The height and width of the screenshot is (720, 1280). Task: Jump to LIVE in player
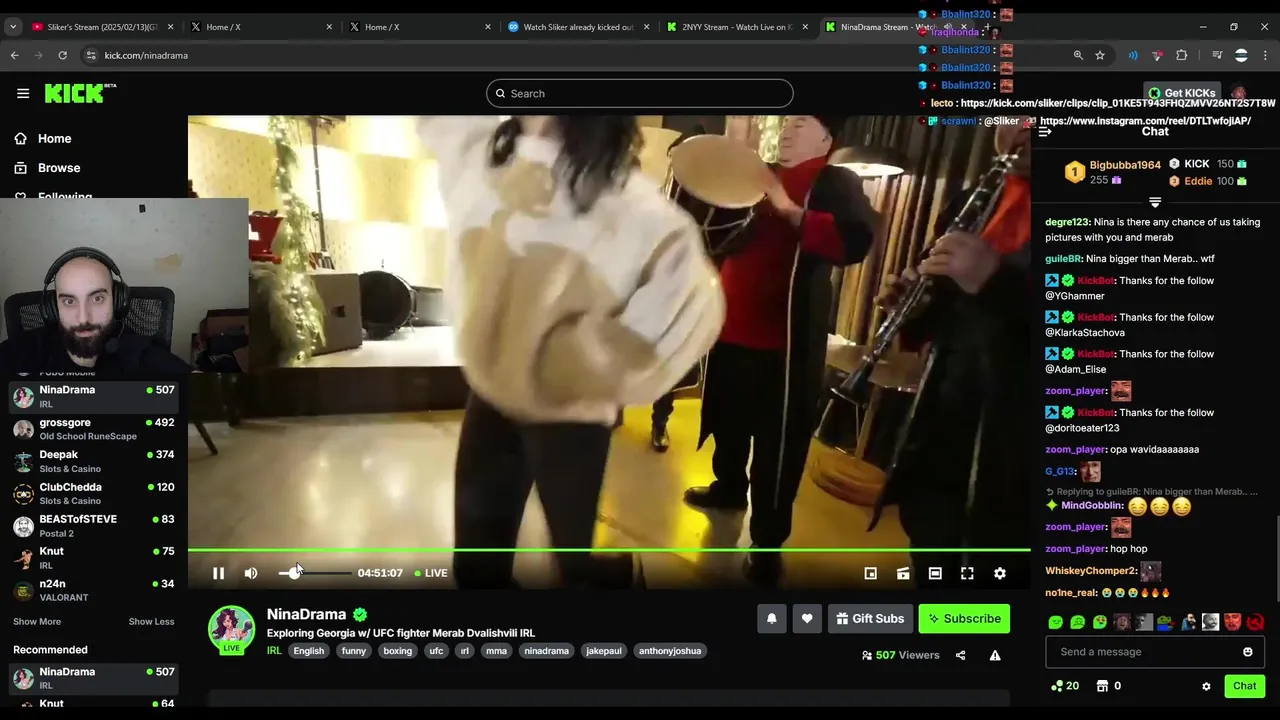click(431, 573)
